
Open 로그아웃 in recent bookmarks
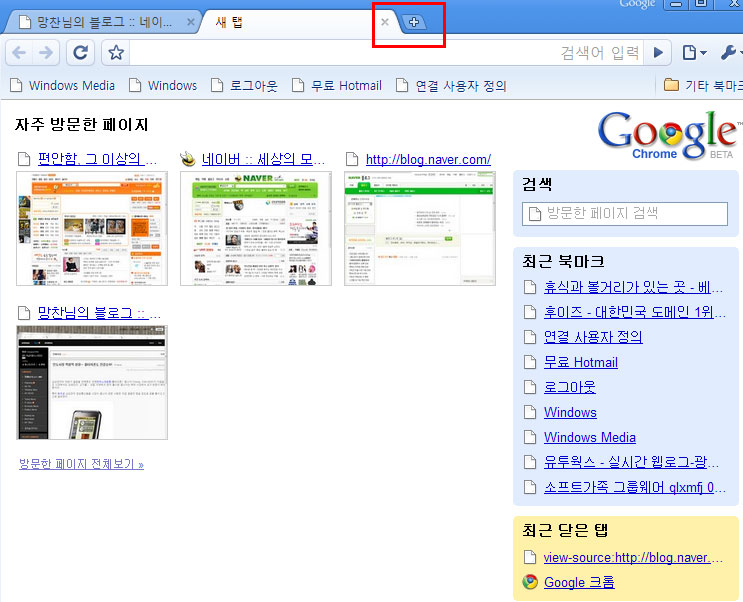coord(570,387)
